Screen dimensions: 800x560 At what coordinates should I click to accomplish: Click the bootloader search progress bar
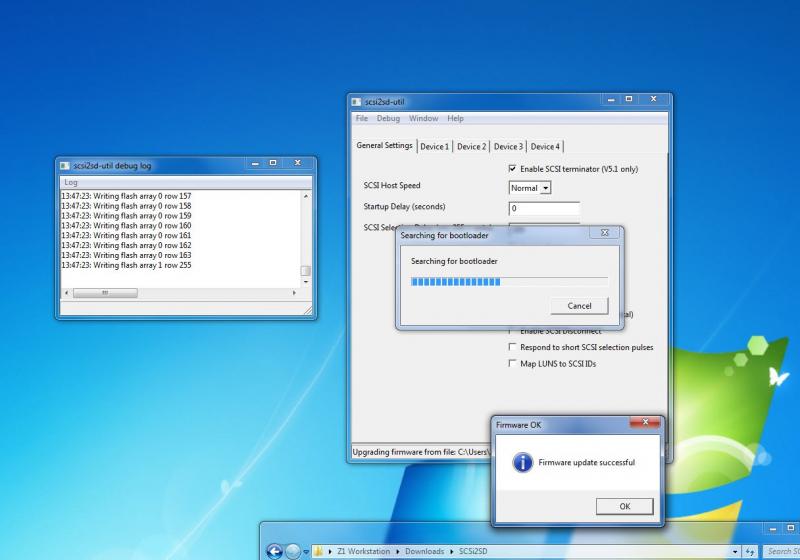[509, 282]
